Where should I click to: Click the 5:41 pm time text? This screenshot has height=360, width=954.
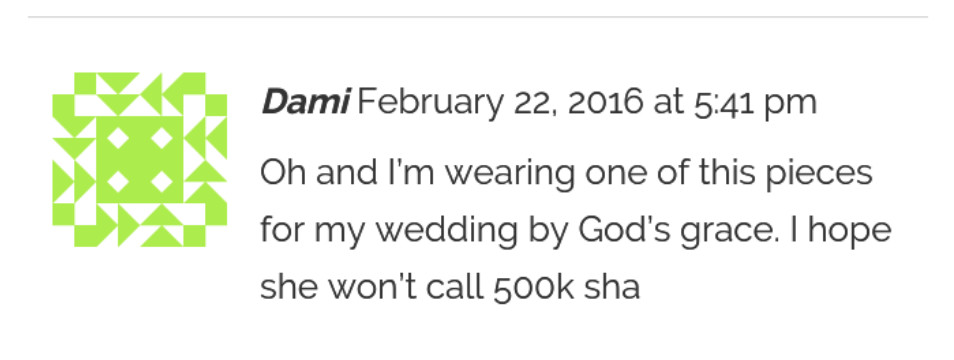coord(754,103)
